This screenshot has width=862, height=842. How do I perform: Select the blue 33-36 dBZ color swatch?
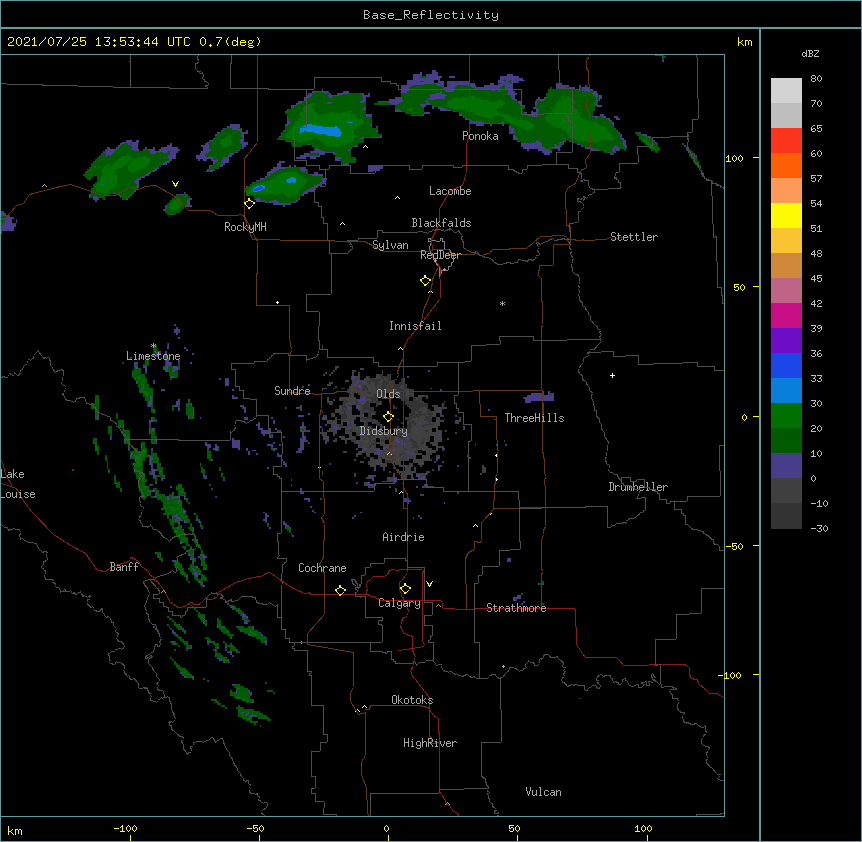pyautogui.click(x=786, y=365)
